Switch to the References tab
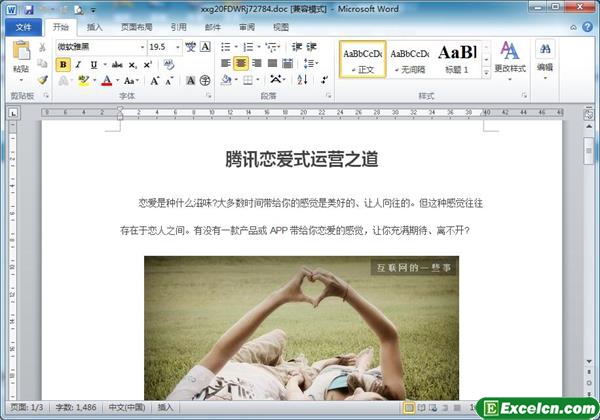Viewport: 600px width, 420px height. (179, 27)
